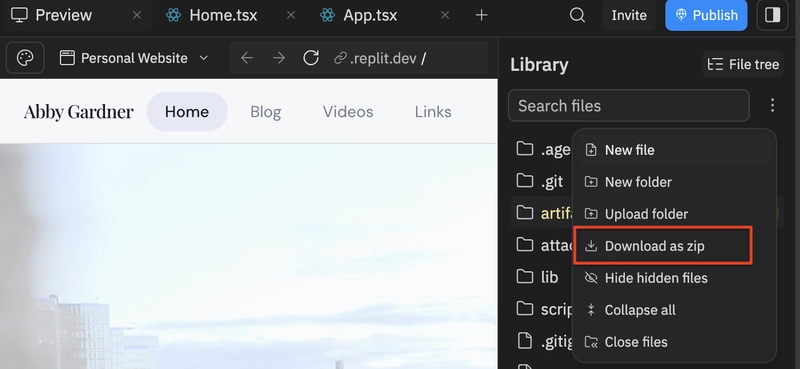Click the Search files field

tap(629, 106)
